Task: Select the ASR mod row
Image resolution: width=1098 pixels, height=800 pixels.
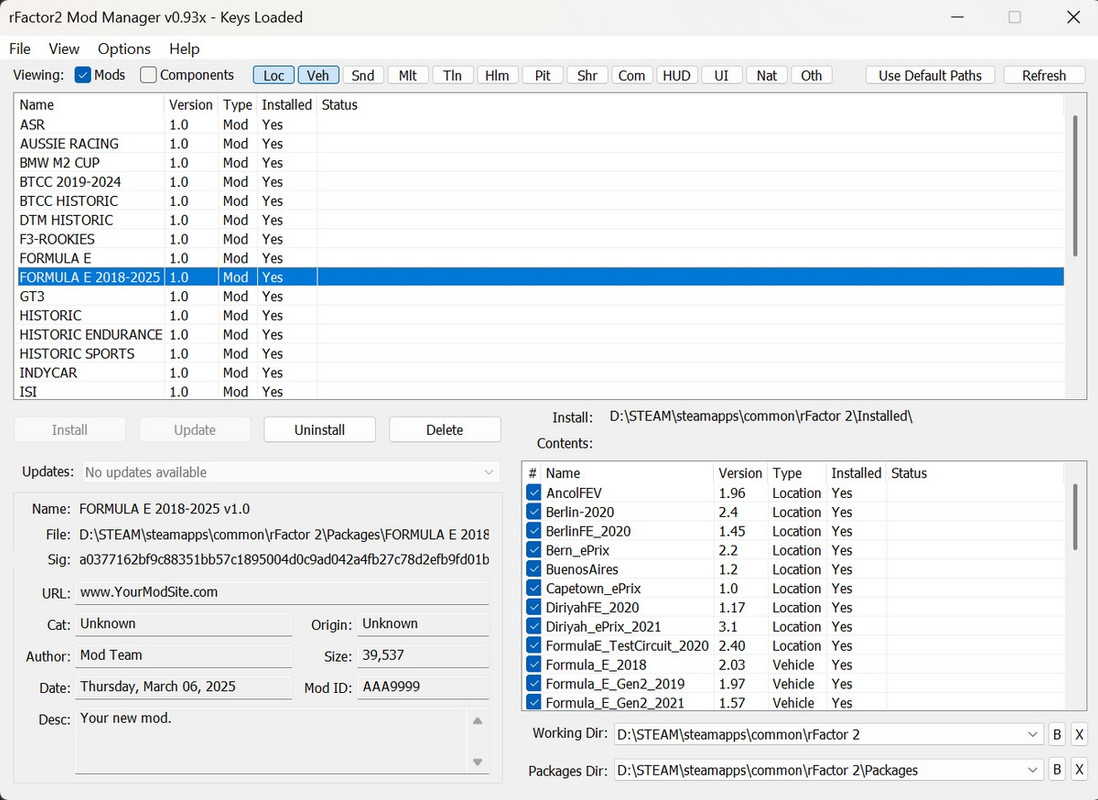Action: pyautogui.click(x=539, y=125)
